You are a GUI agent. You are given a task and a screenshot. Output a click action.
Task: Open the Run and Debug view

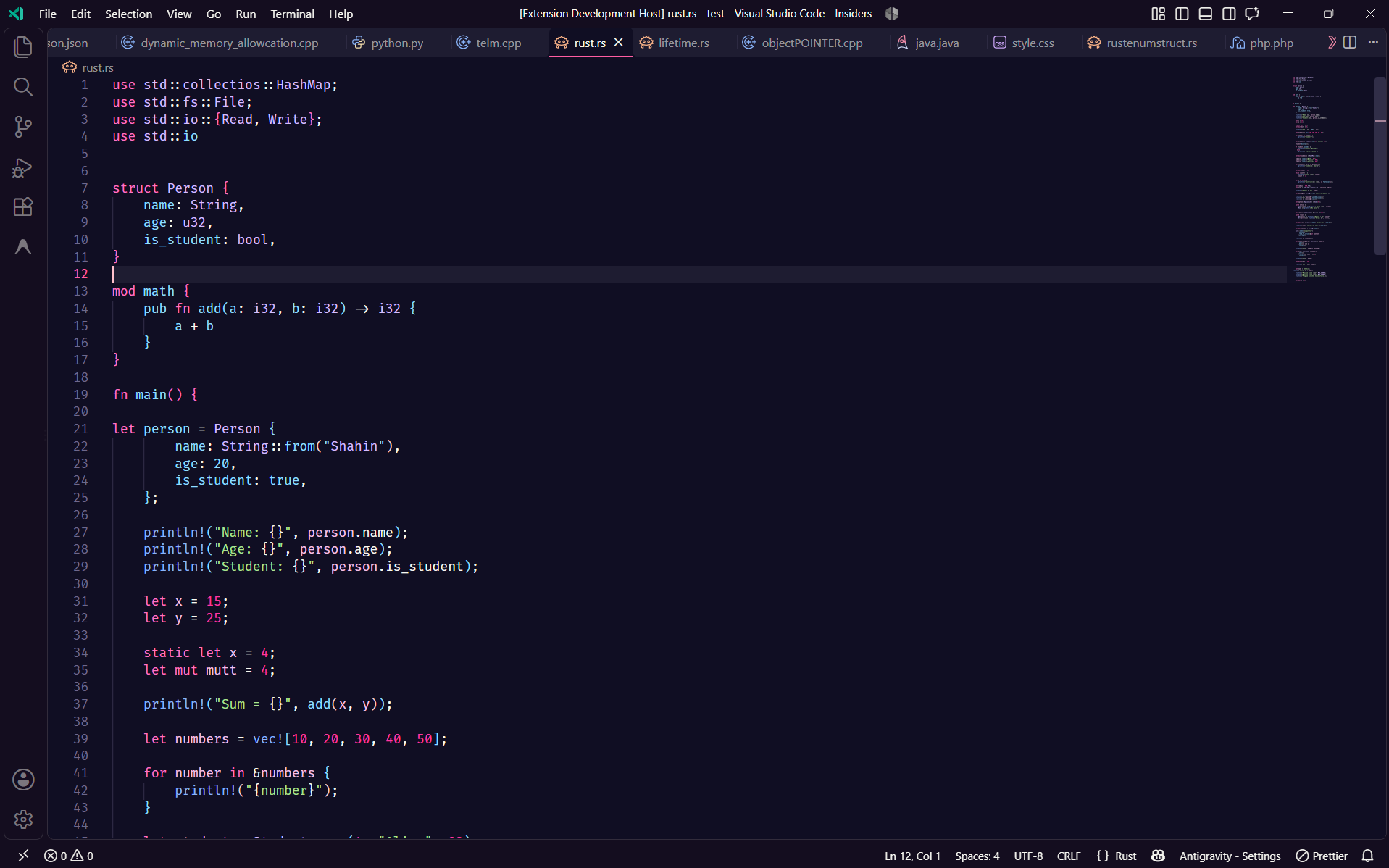[x=23, y=167]
